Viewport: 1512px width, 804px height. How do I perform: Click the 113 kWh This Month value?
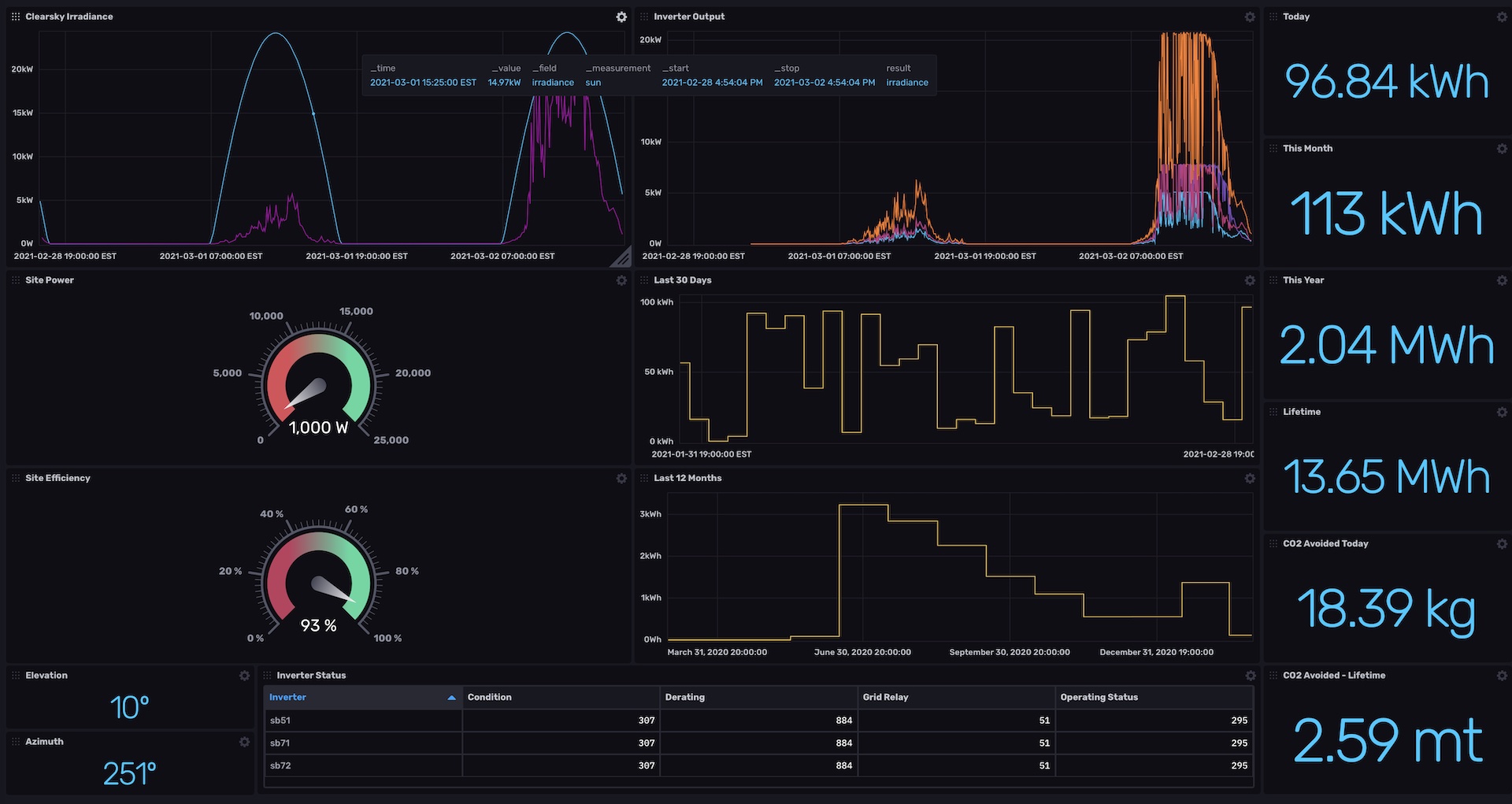[x=1387, y=214]
